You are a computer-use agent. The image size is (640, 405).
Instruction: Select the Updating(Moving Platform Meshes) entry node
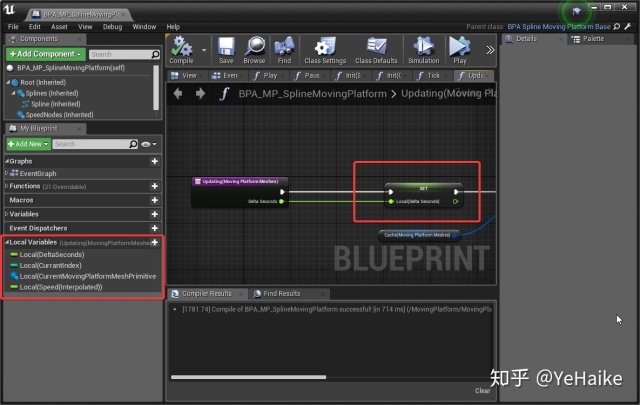coord(240,191)
